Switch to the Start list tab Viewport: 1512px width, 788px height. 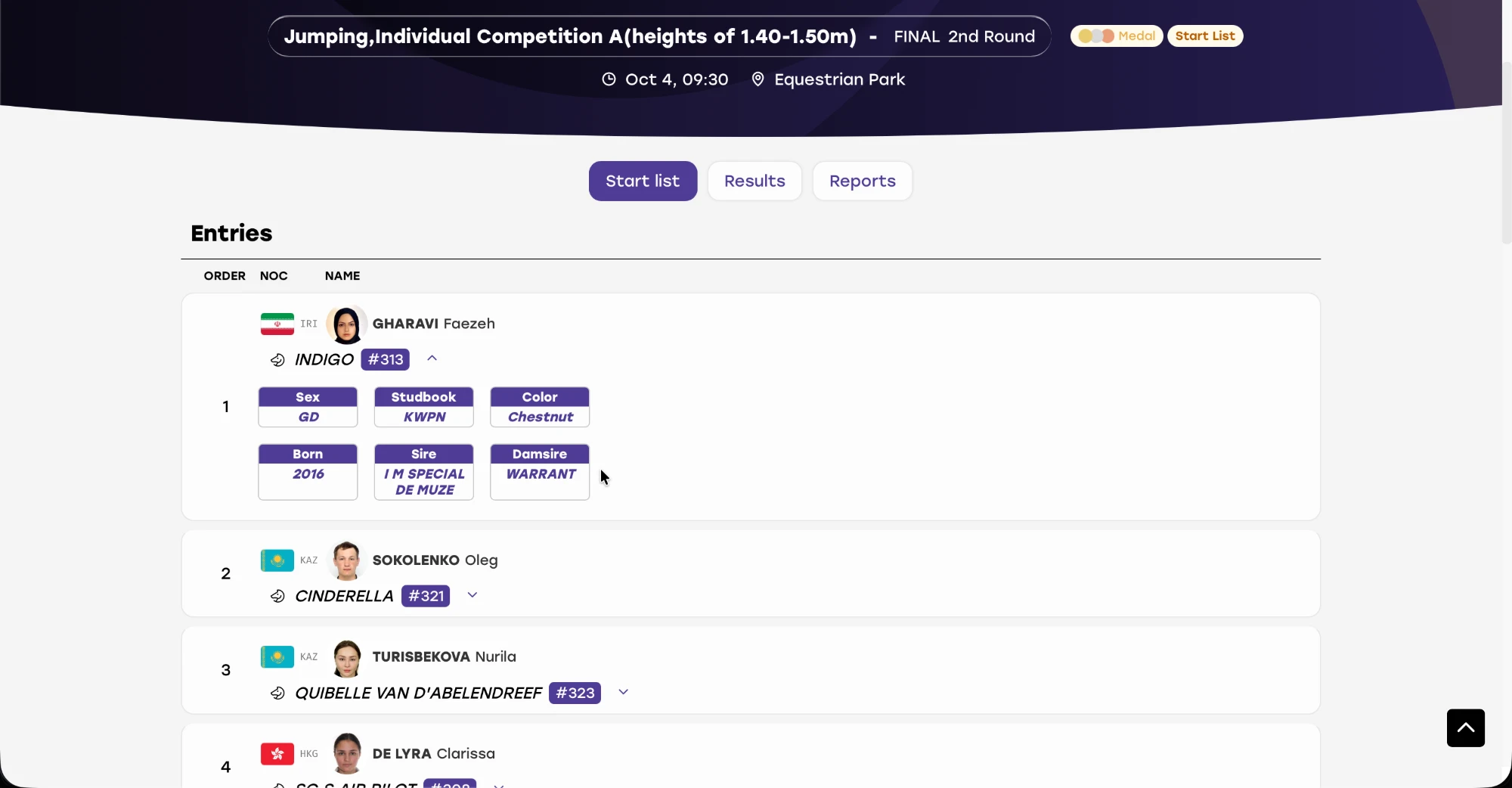pos(643,181)
